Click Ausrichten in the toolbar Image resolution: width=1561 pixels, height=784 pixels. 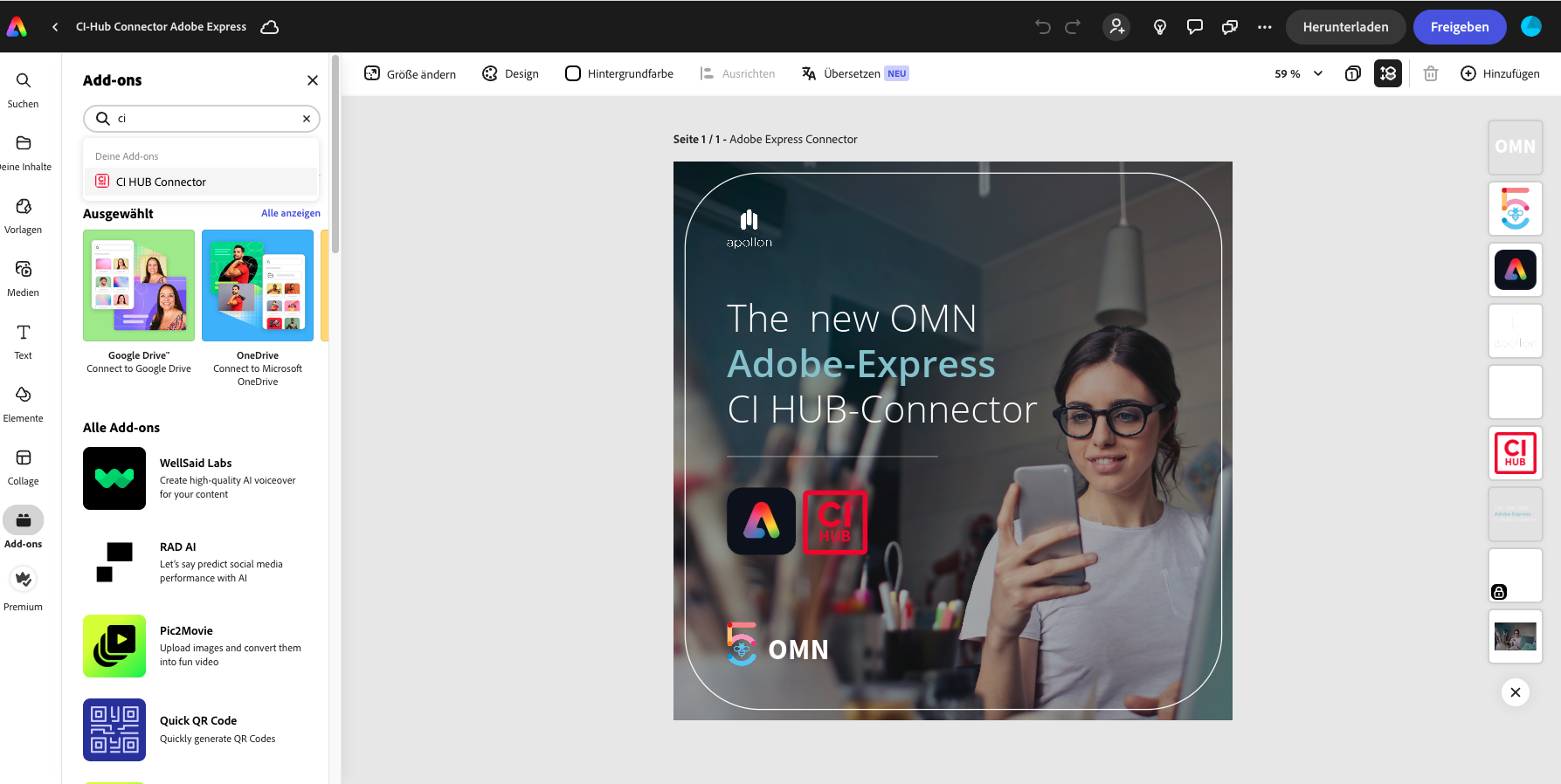pyautogui.click(x=737, y=74)
